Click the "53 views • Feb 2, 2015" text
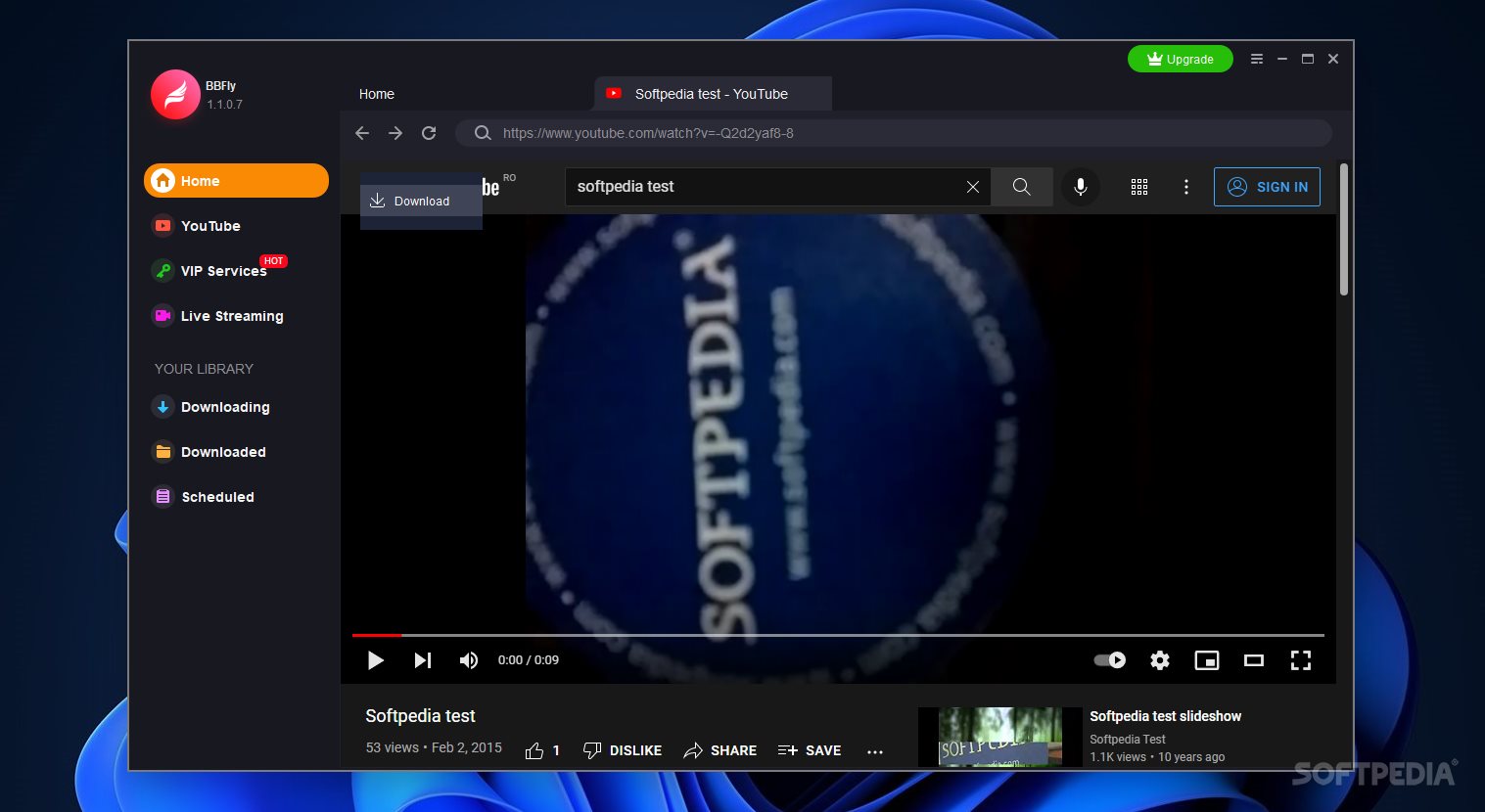 click(434, 747)
